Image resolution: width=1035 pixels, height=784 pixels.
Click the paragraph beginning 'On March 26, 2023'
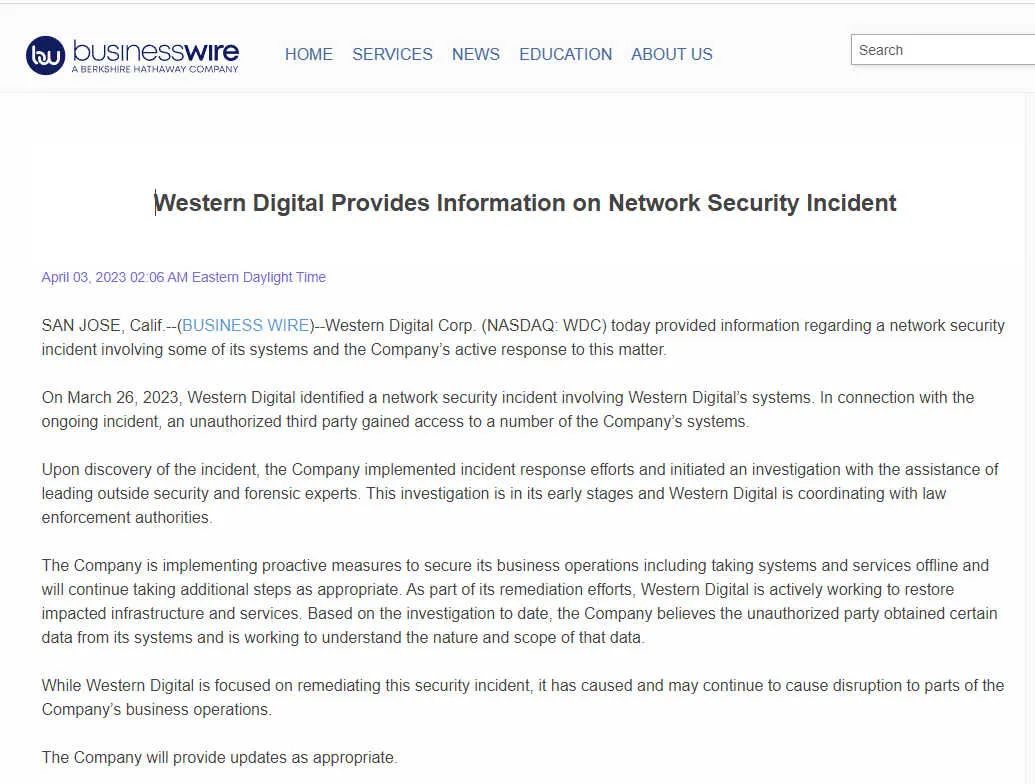(508, 409)
